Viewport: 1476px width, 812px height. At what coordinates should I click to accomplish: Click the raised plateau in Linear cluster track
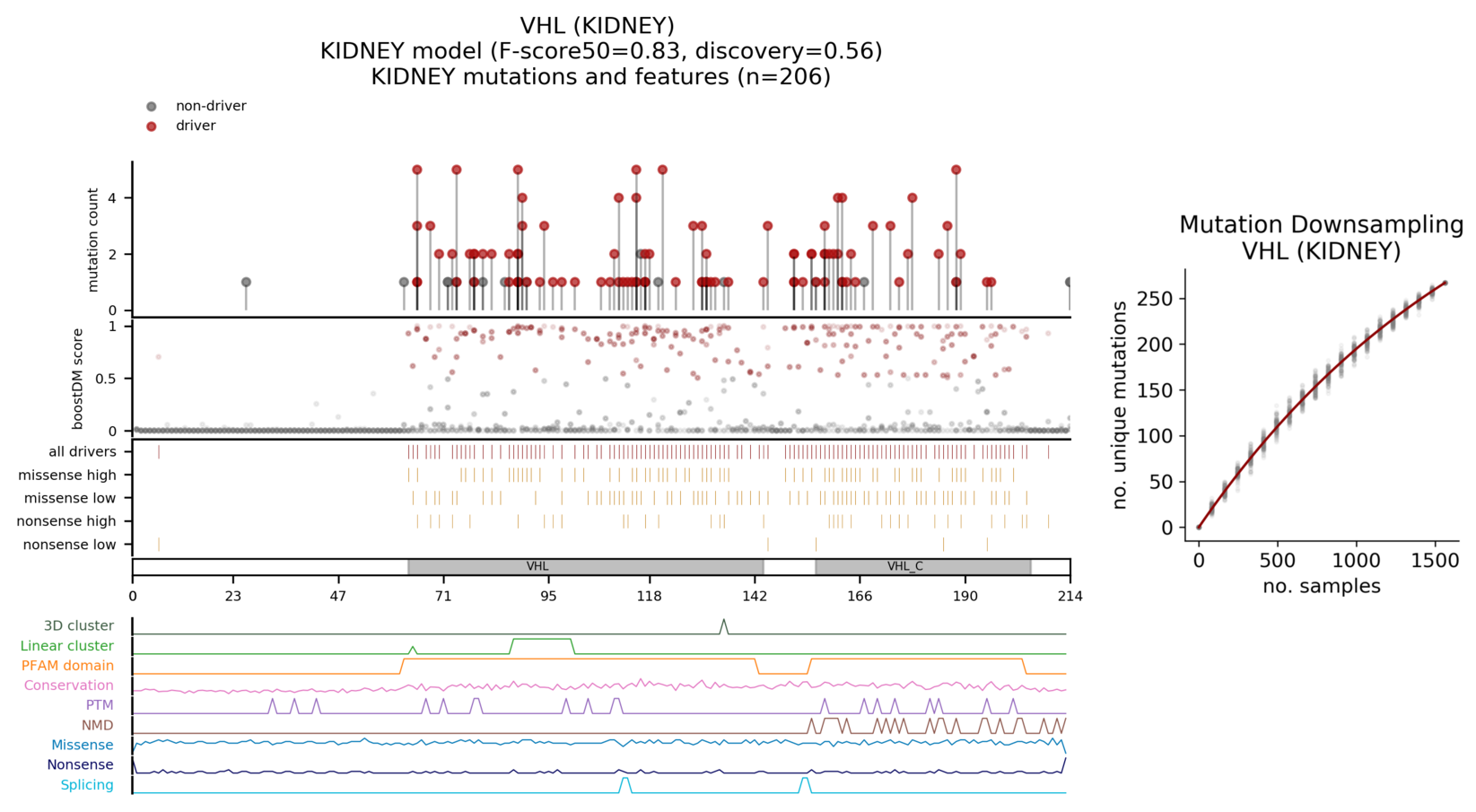[x=541, y=641]
